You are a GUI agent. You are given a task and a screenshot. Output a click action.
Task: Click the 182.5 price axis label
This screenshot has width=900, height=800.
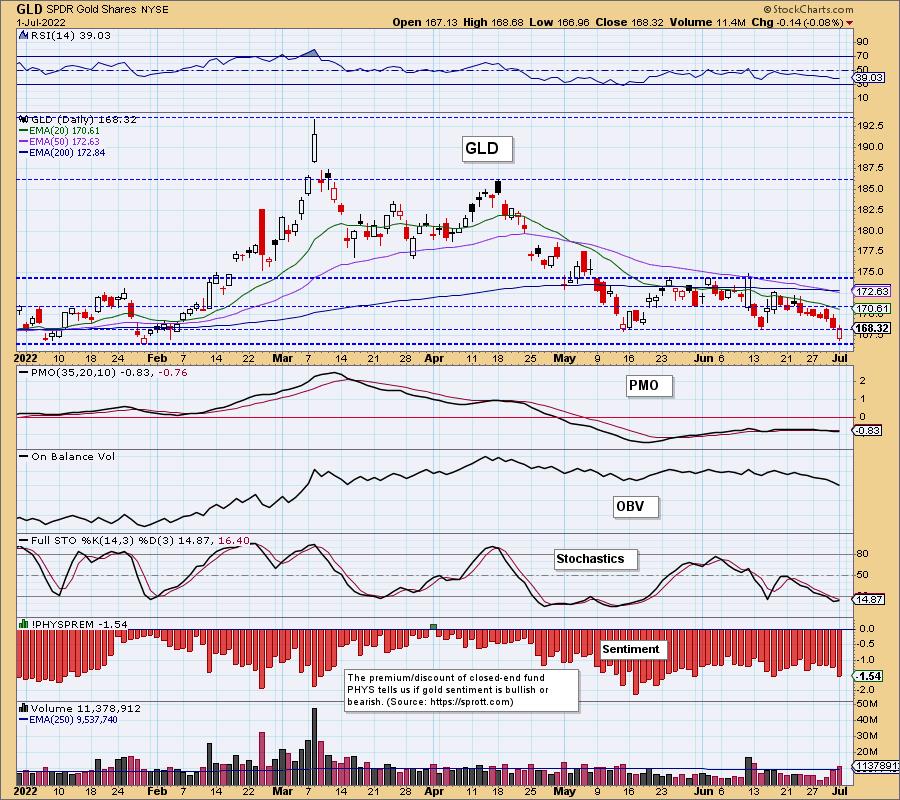click(x=871, y=210)
